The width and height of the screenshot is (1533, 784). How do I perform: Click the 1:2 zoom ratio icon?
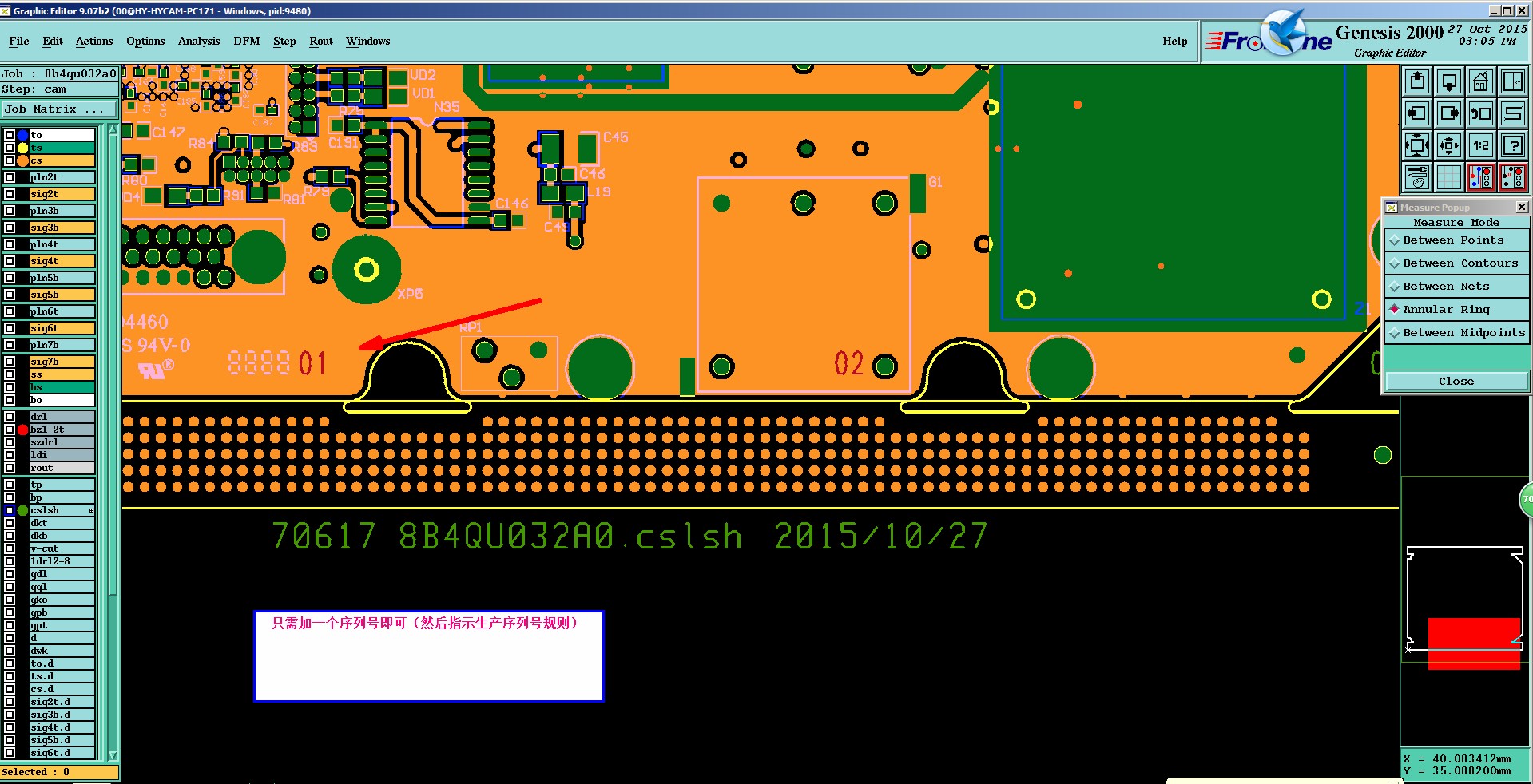pos(1481,145)
